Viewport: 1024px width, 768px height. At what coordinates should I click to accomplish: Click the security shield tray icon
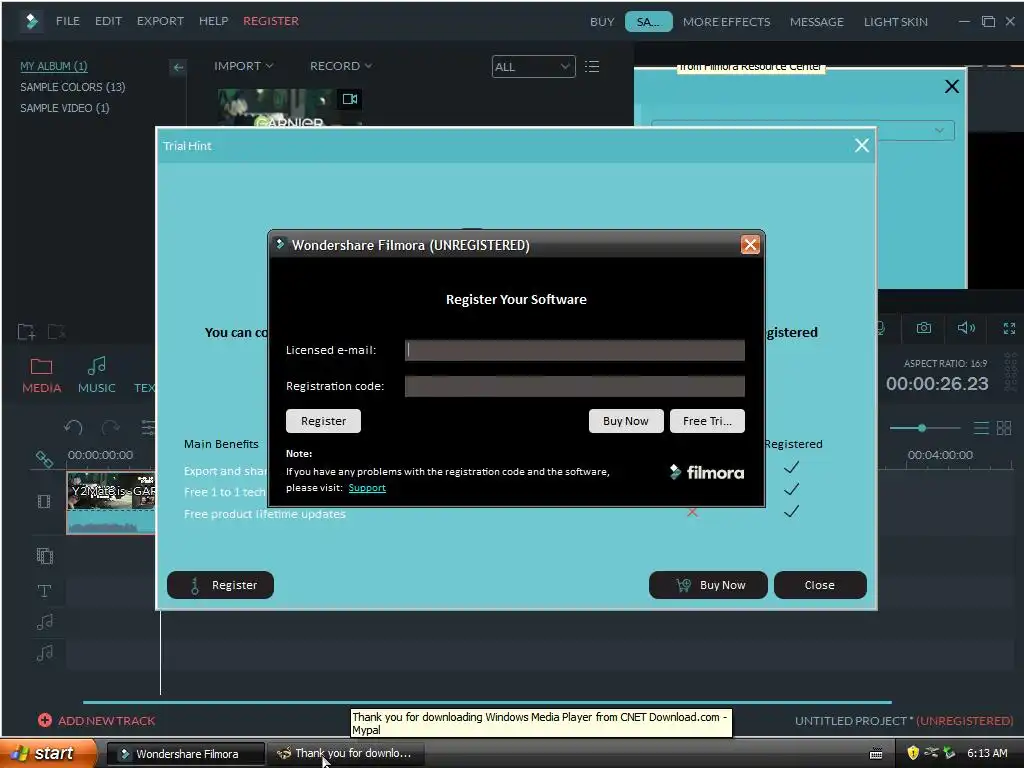pyautogui.click(x=913, y=754)
